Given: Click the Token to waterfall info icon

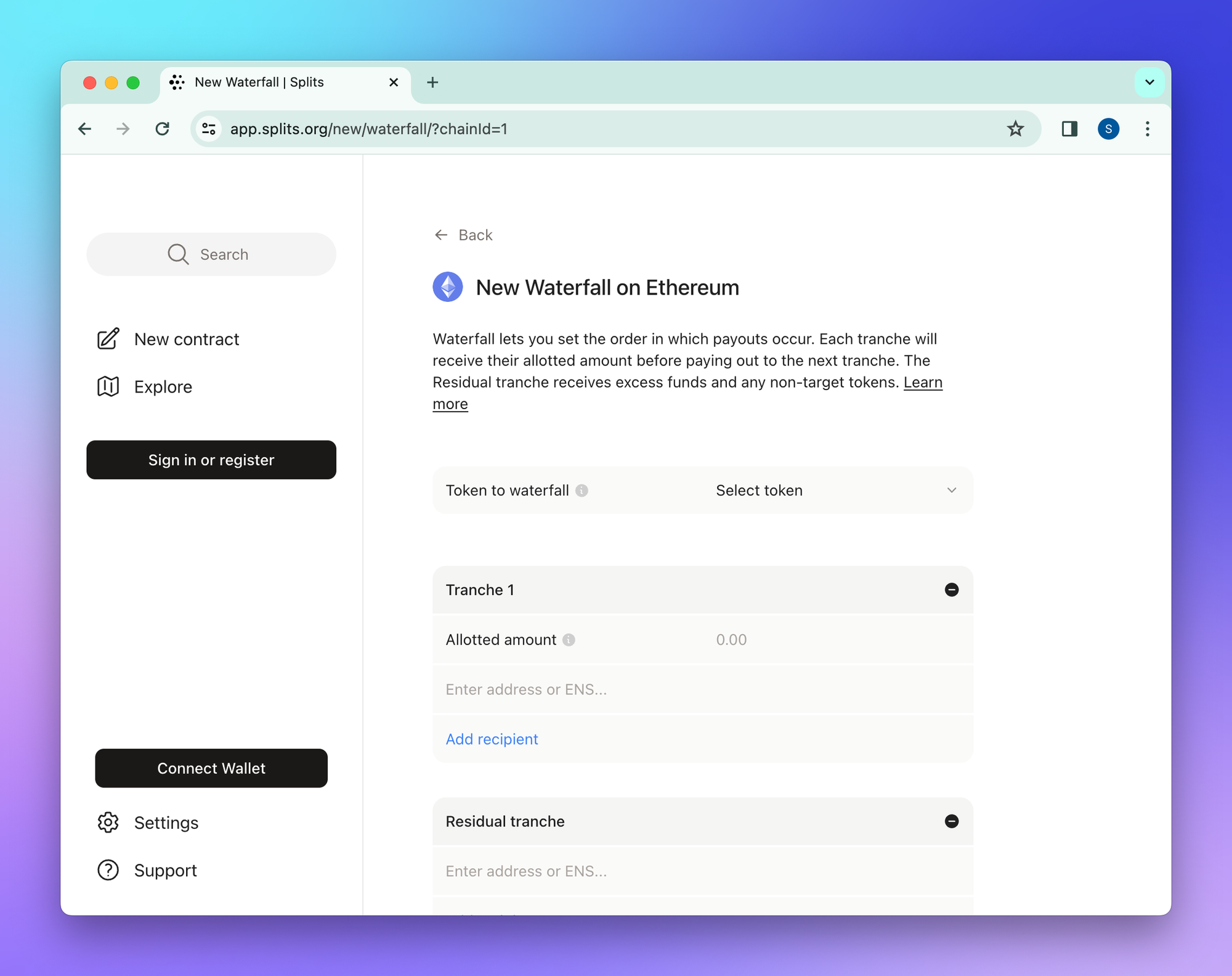Looking at the screenshot, I should point(582,490).
